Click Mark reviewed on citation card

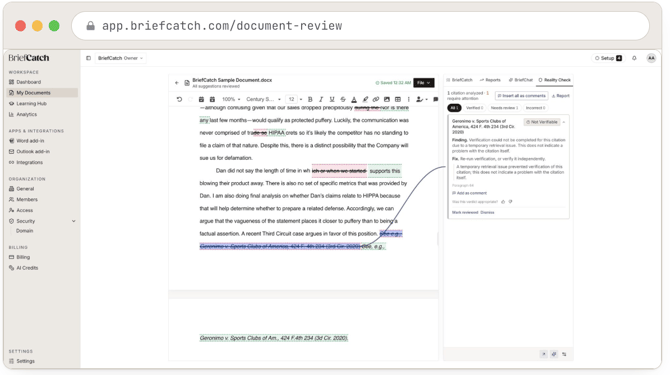tap(465, 212)
